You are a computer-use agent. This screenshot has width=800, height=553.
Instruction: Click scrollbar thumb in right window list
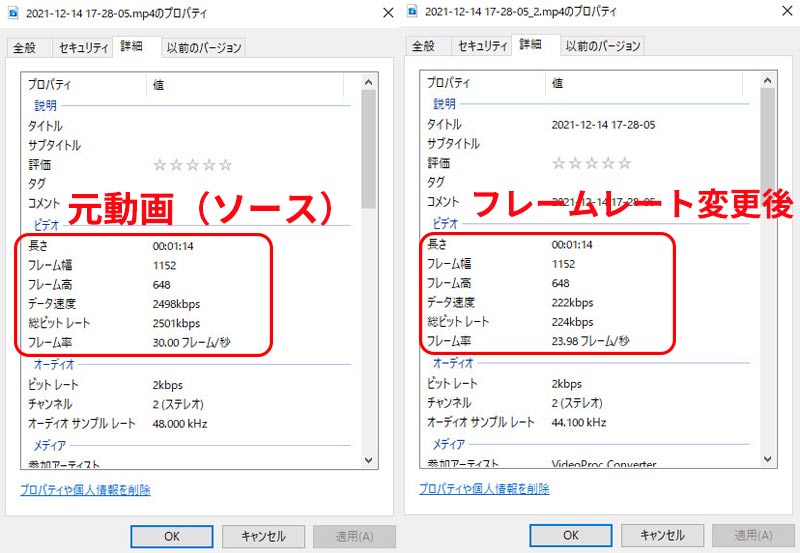tap(768, 148)
